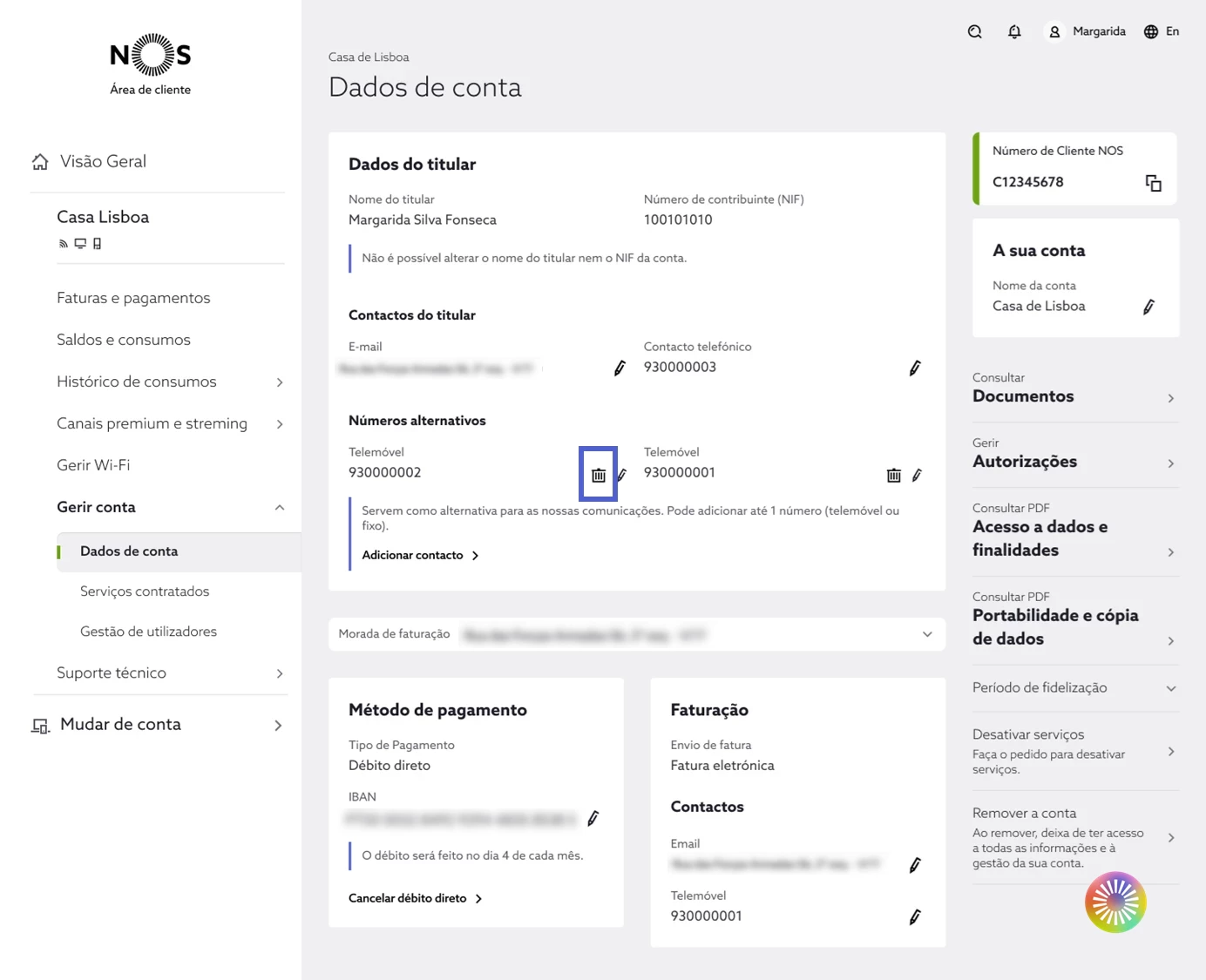
Task: Open the notifications bell
Action: tap(1014, 31)
